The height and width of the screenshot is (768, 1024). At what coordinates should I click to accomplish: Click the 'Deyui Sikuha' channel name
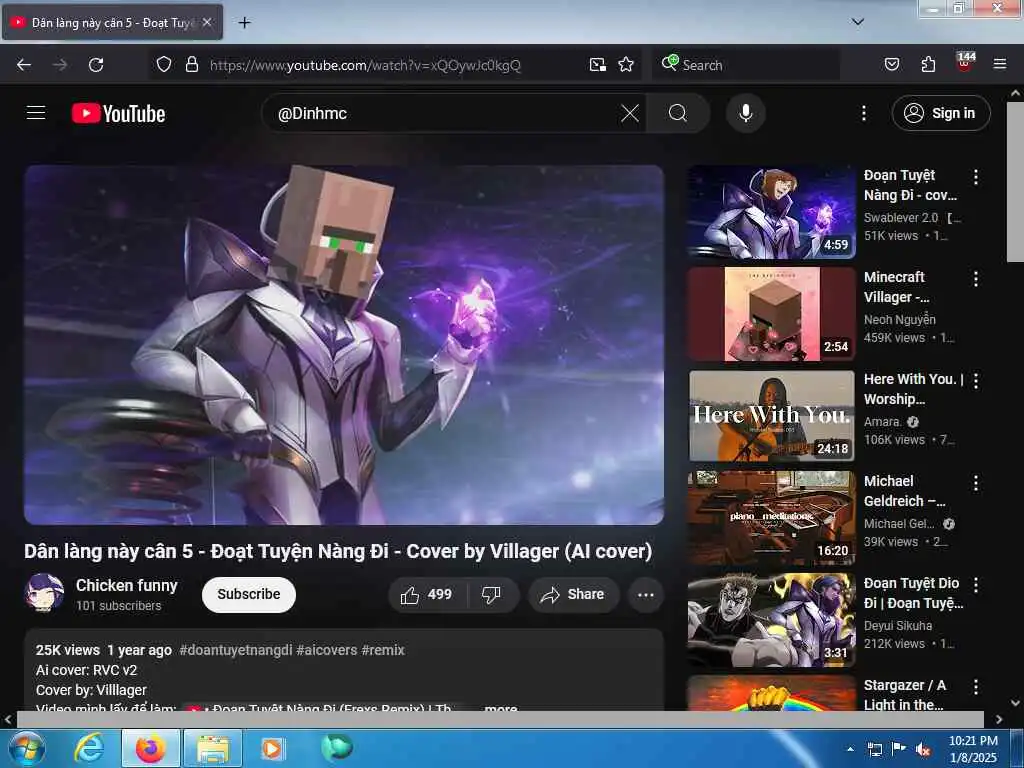click(898, 626)
